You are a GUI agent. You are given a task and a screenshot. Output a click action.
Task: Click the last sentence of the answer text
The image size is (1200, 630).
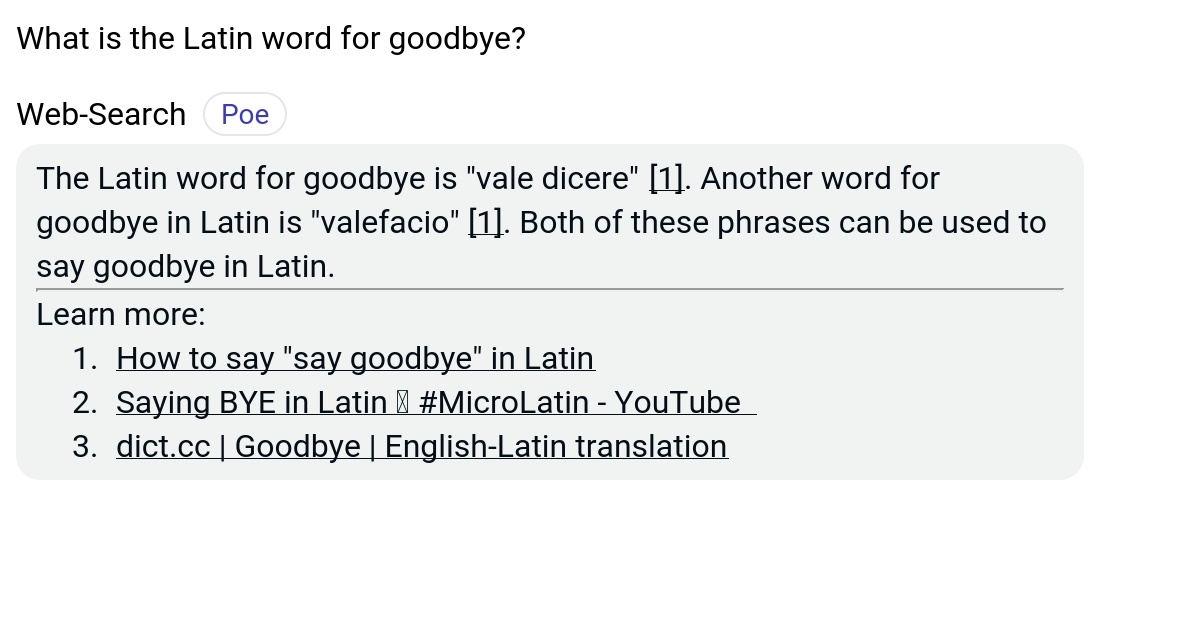tap(185, 266)
